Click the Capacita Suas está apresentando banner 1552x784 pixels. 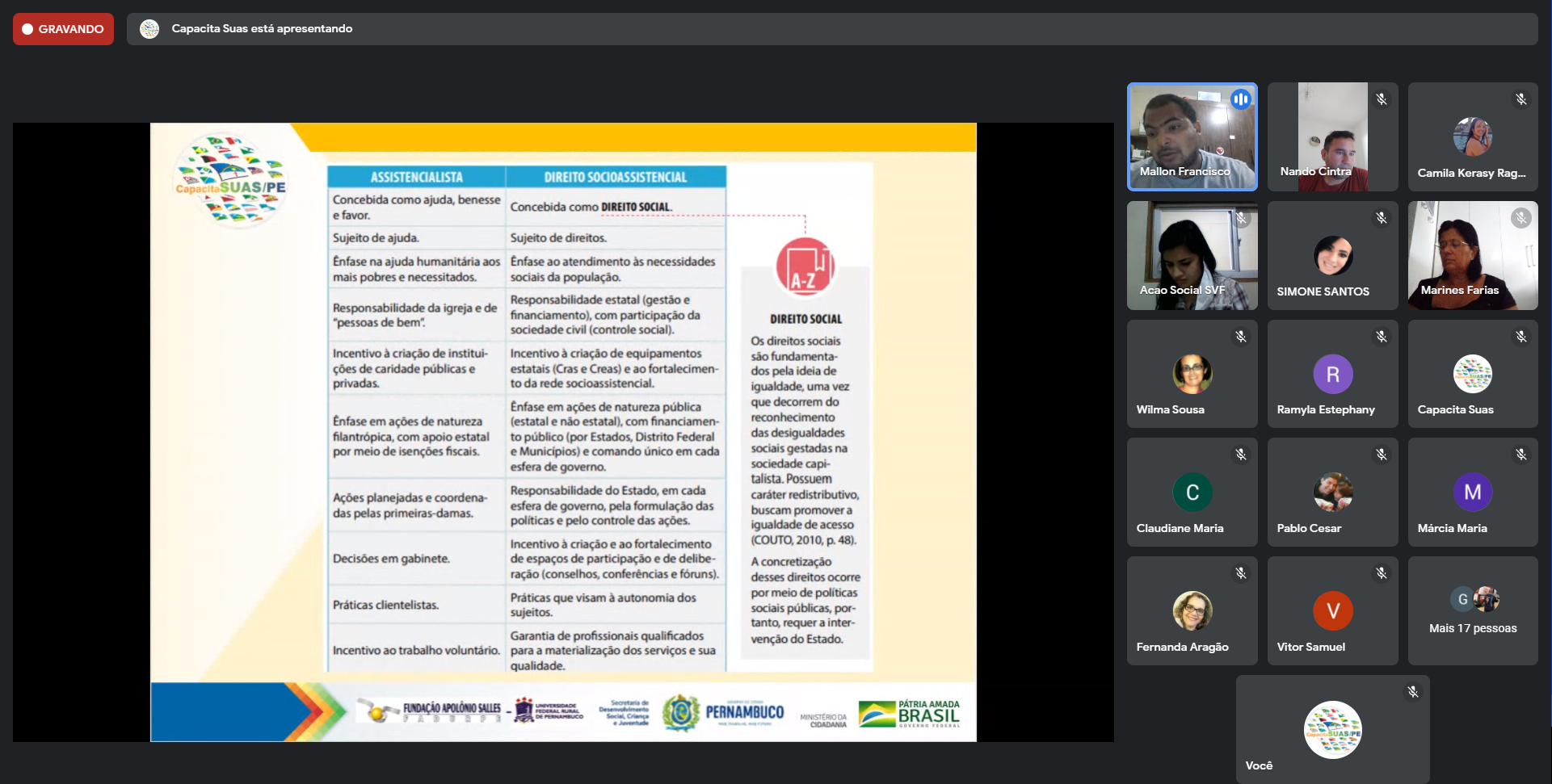tap(262, 29)
